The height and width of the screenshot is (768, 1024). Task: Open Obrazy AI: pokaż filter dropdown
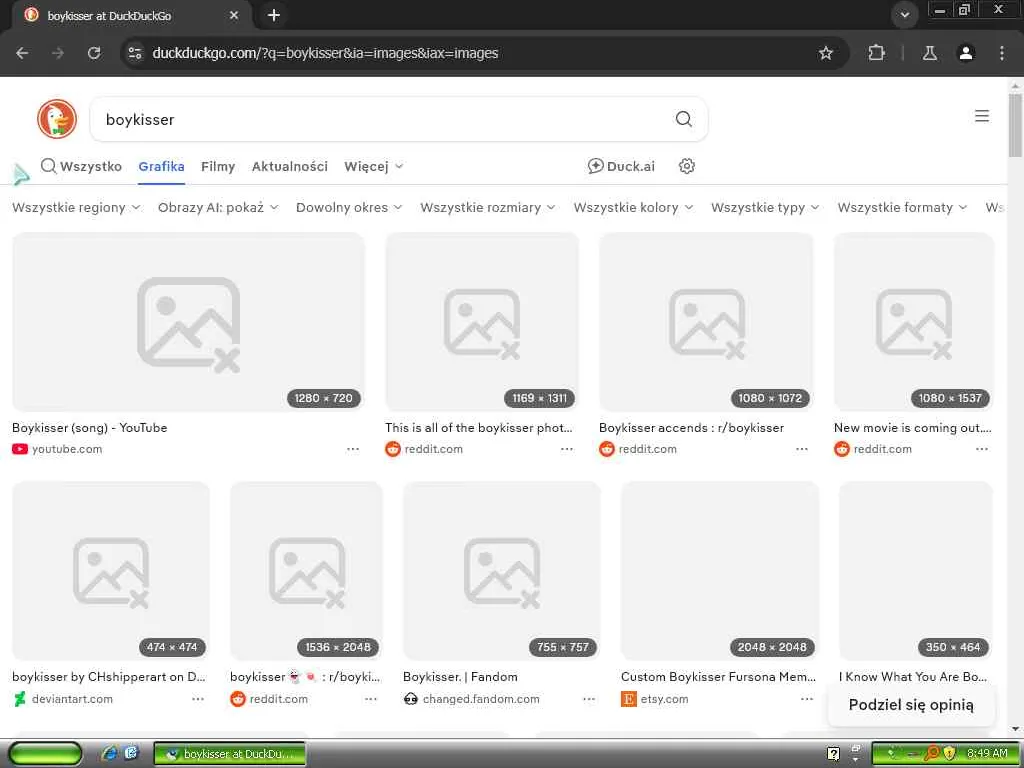[x=218, y=207]
